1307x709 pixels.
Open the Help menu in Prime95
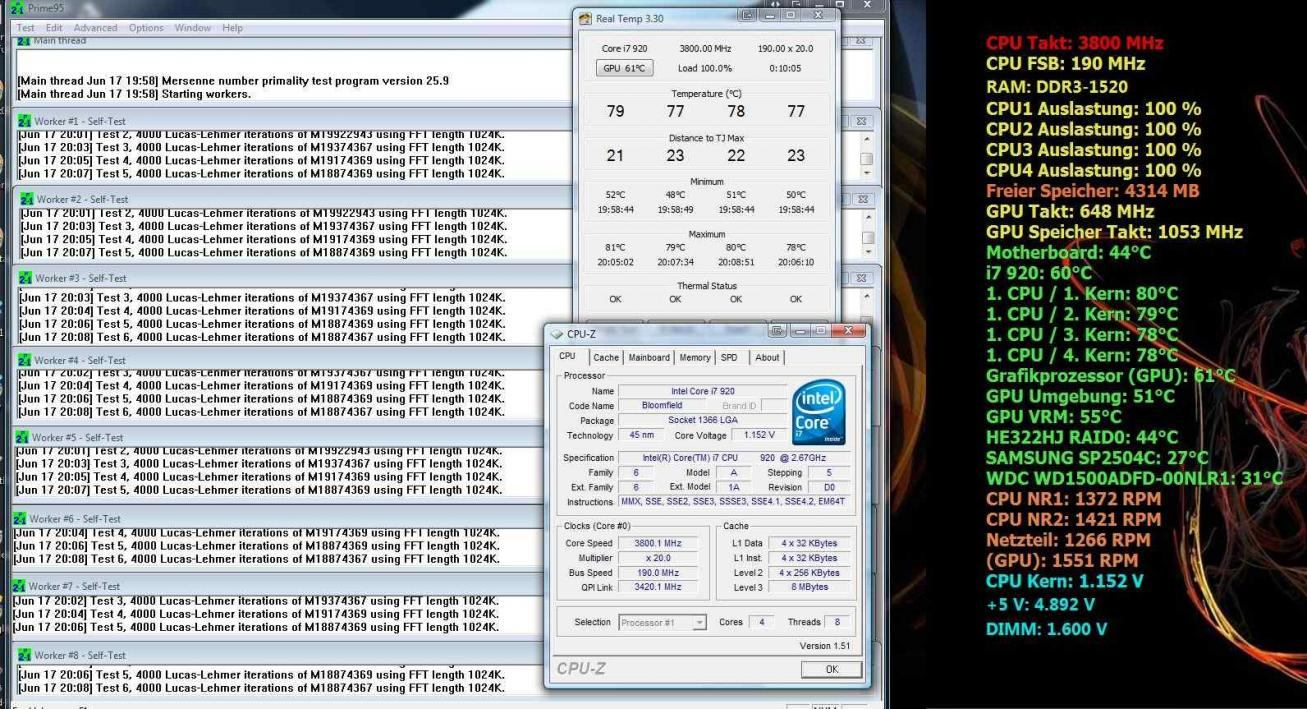[x=232, y=28]
